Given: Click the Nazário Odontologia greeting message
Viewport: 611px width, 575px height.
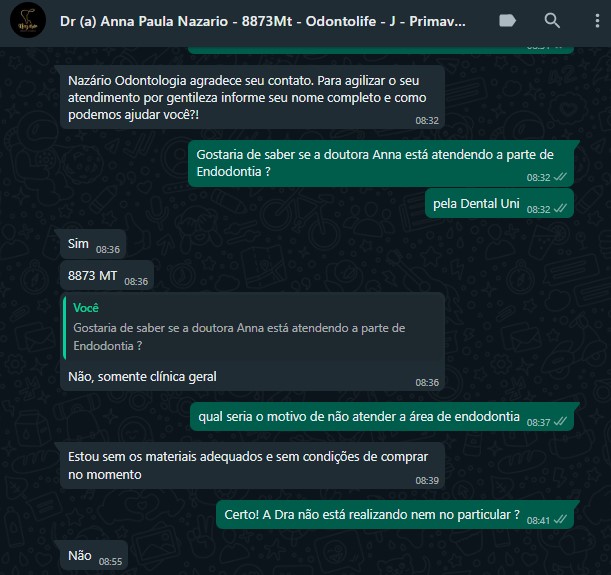Looking at the screenshot, I should (252, 97).
